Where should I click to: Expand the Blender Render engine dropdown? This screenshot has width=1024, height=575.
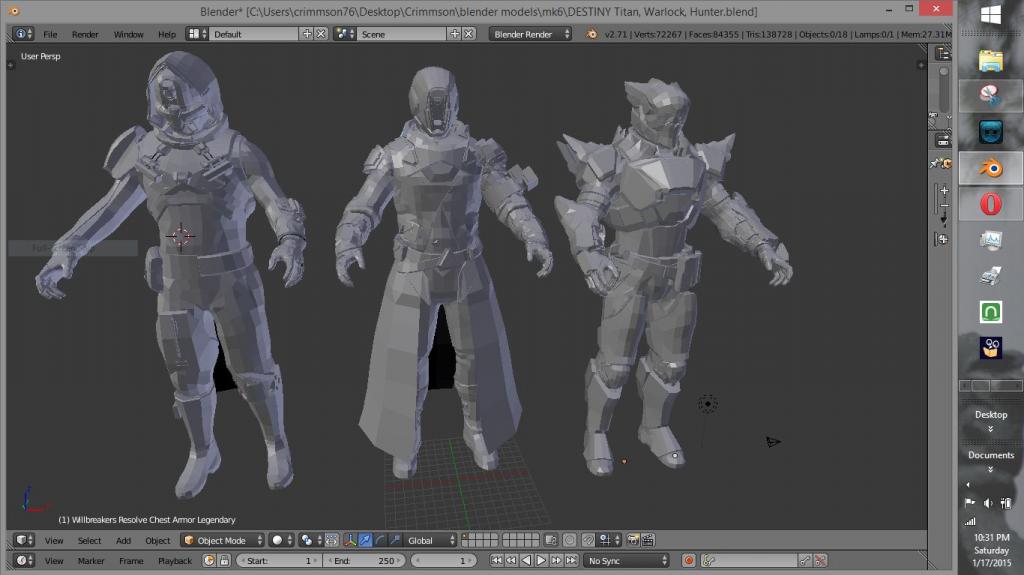[x=530, y=34]
